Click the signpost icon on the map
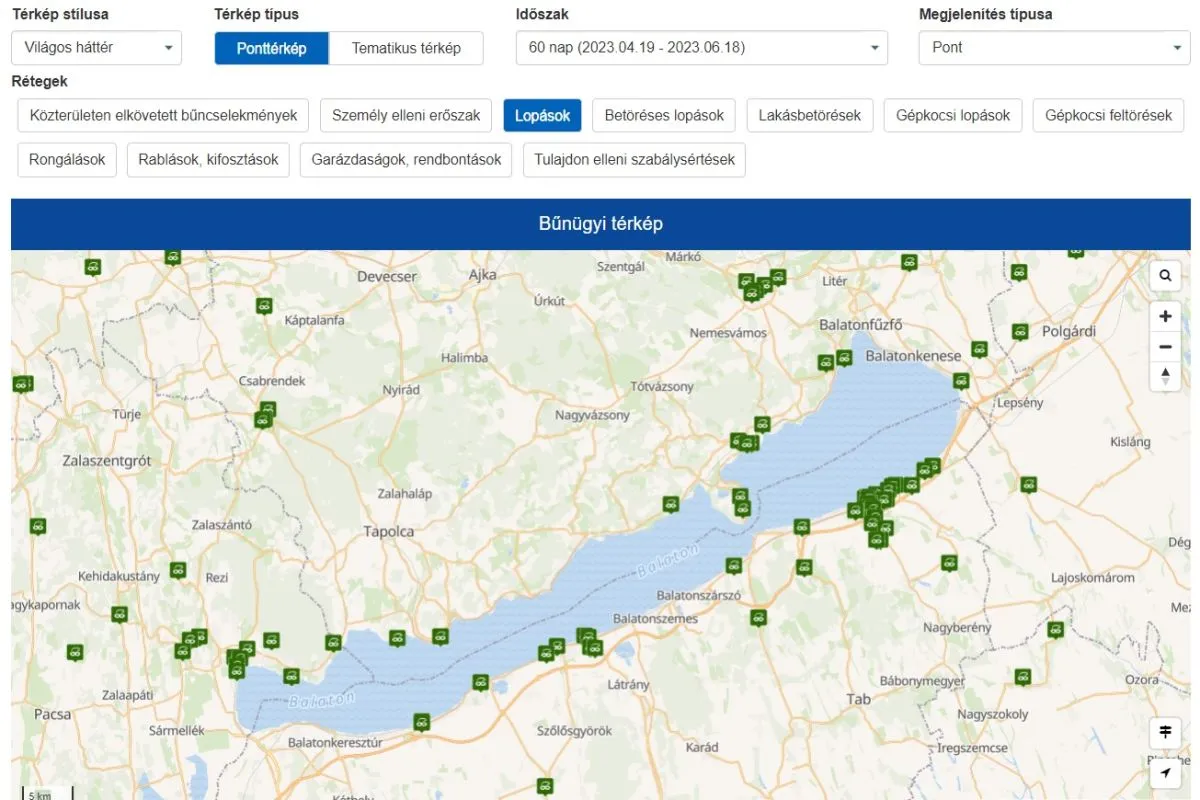This screenshot has width=1200, height=800. coord(1165,733)
